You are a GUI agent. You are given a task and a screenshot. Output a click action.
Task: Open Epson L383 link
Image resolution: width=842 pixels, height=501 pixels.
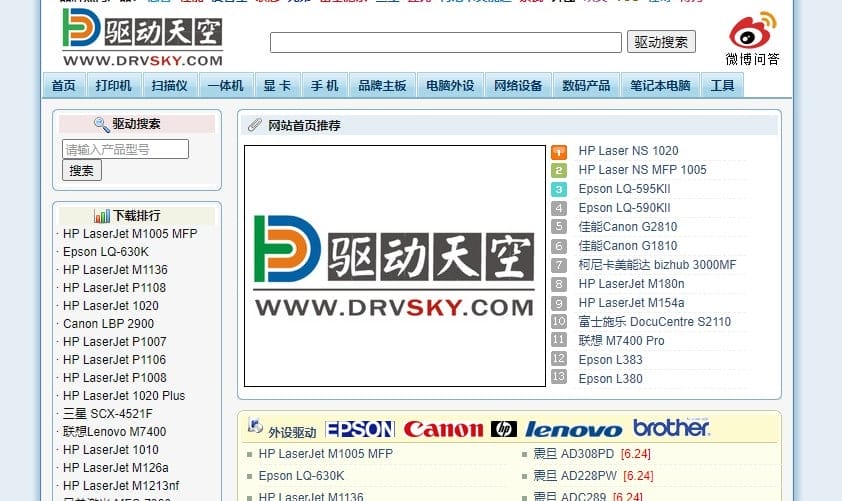[611, 360]
